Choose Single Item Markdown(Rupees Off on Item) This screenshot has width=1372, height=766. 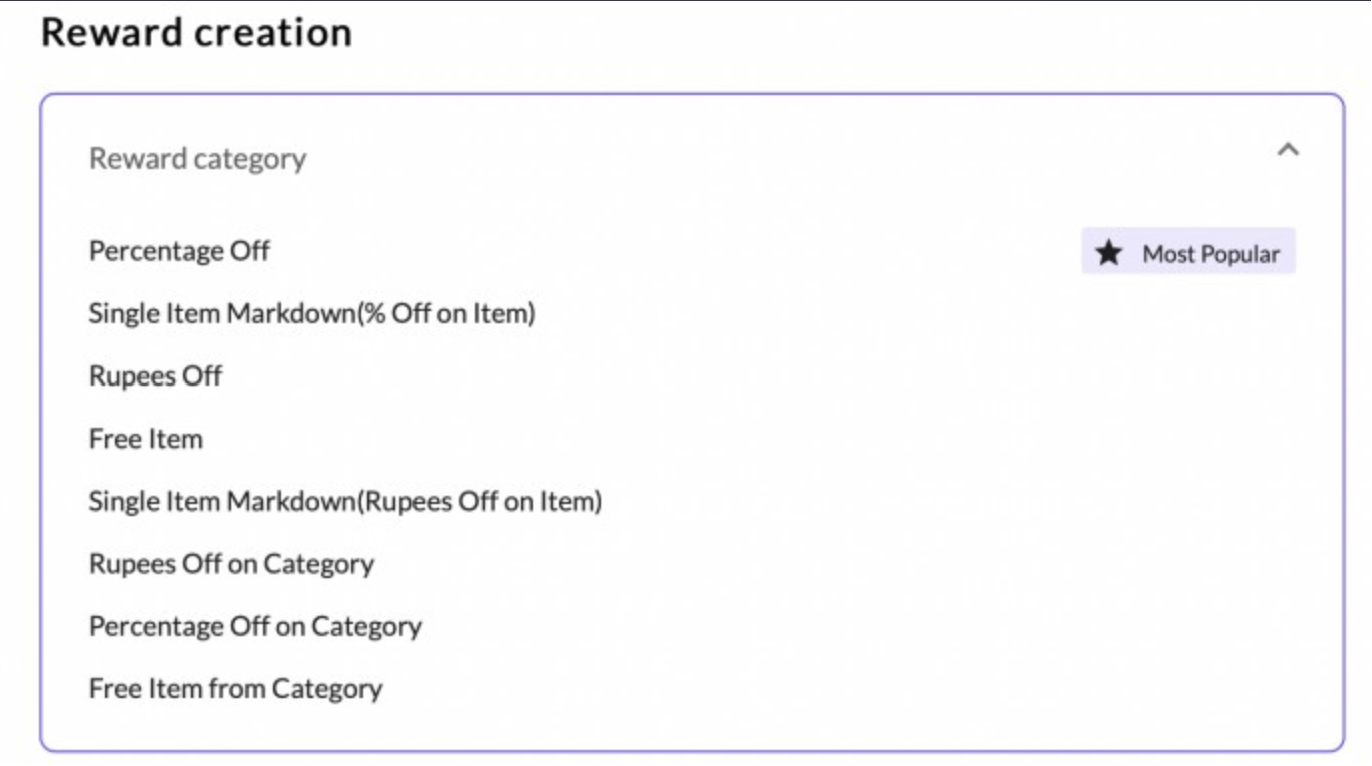(x=346, y=501)
